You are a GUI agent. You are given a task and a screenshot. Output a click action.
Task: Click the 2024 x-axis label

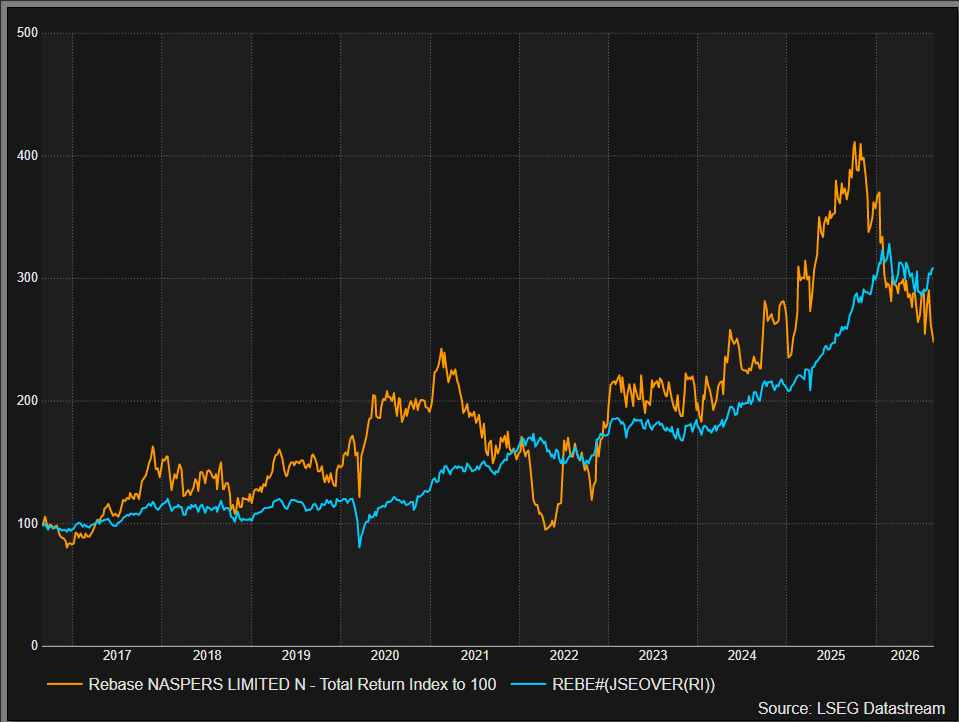click(742, 655)
